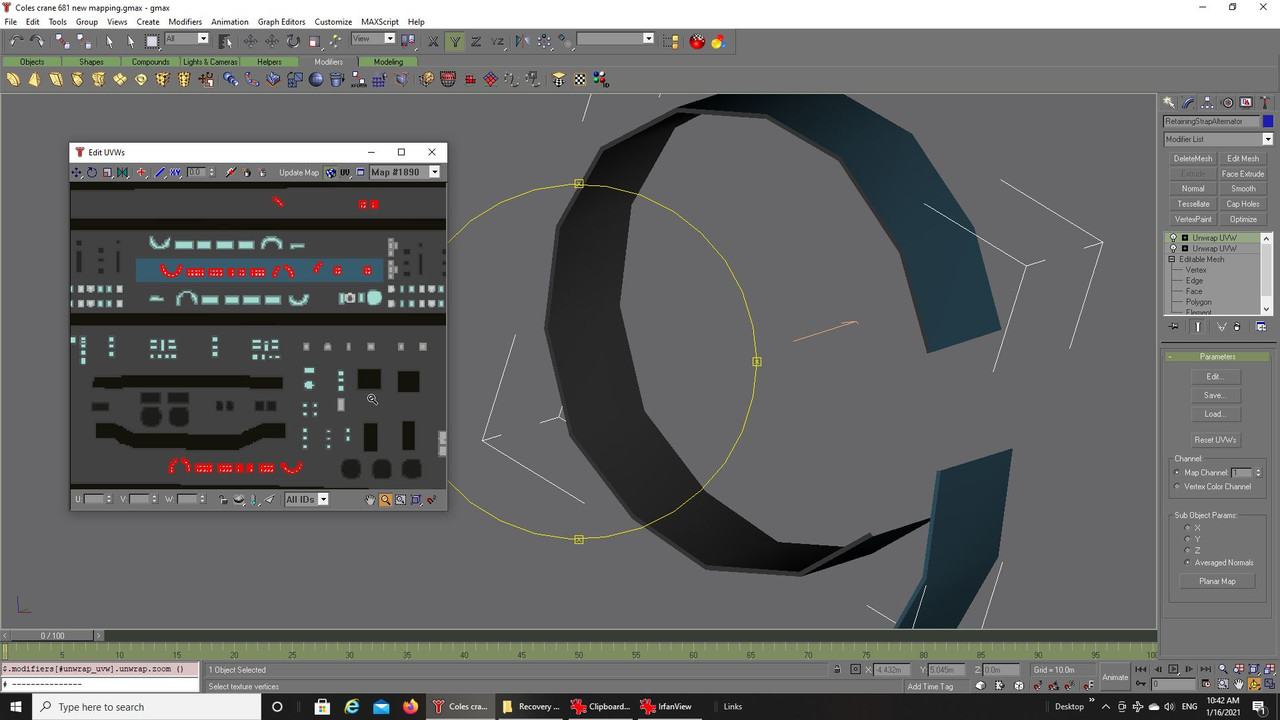The width and height of the screenshot is (1280, 720).
Task: Switch to the Lights & Cameras tab
Action: click(x=210, y=62)
